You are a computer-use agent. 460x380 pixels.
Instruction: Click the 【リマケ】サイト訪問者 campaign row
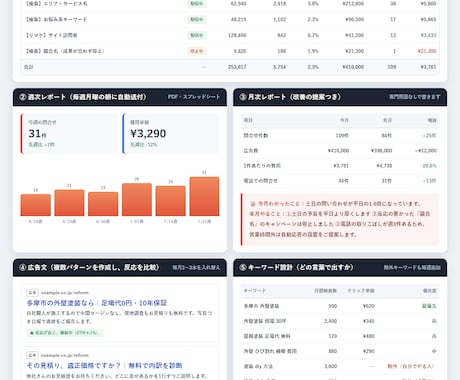point(230,35)
